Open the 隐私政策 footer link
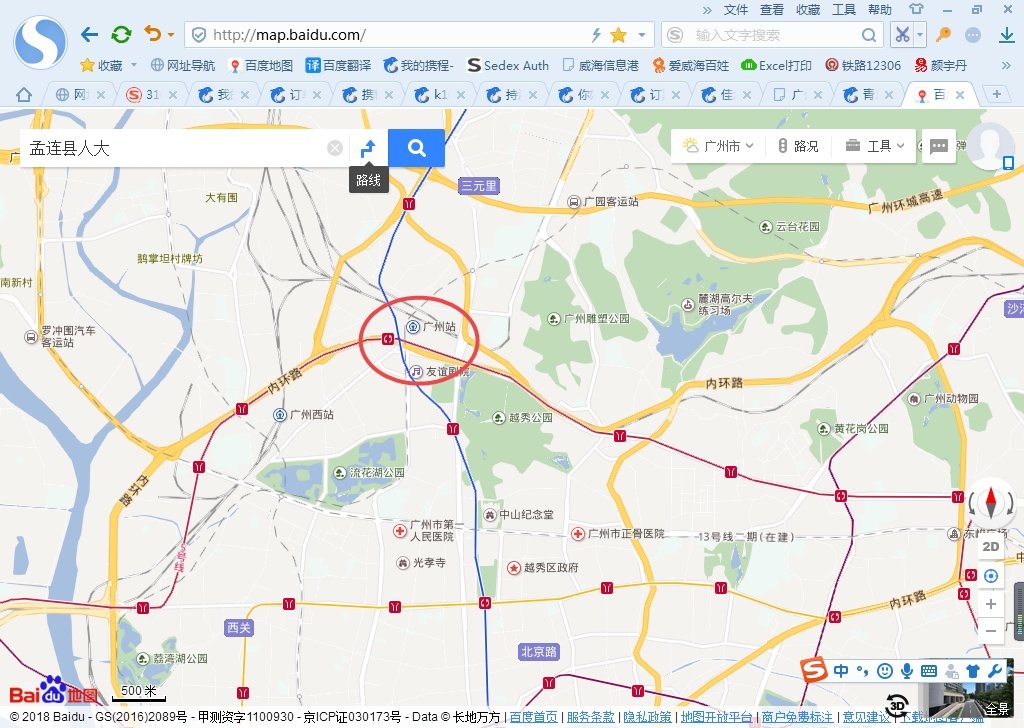The height and width of the screenshot is (728, 1024). click(x=647, y=716)
